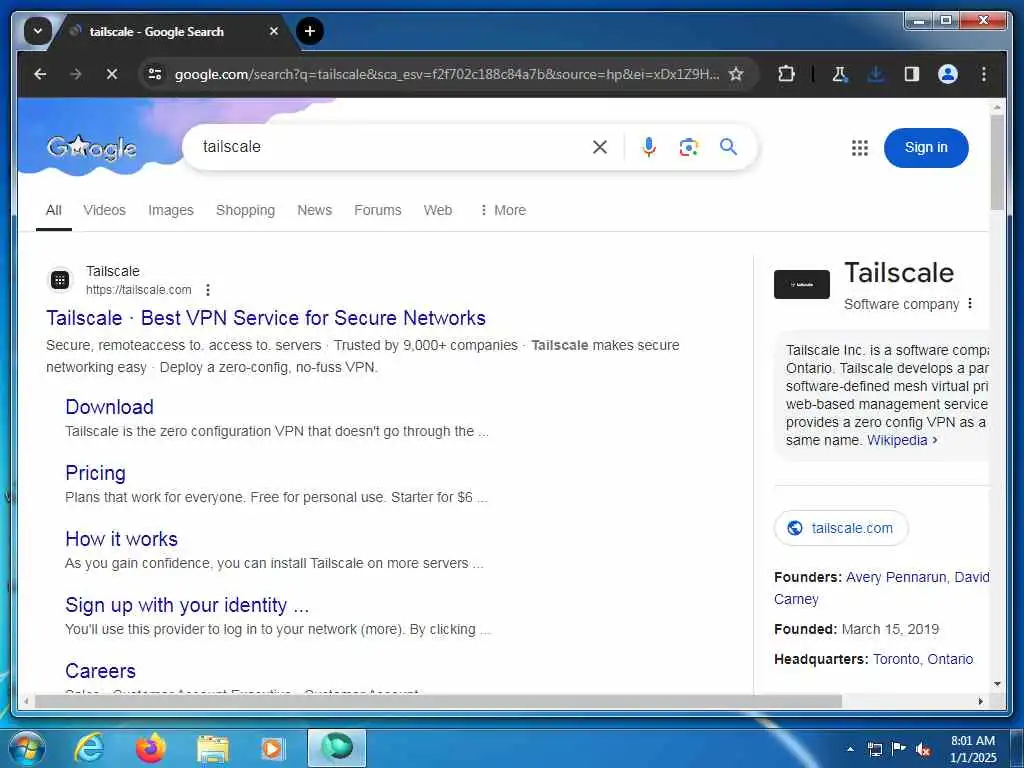Image resolution: width=1024 pixels, height=768 pixels.
Task: Open the browser three-dot menu
Action: click(x=984, y=74)
